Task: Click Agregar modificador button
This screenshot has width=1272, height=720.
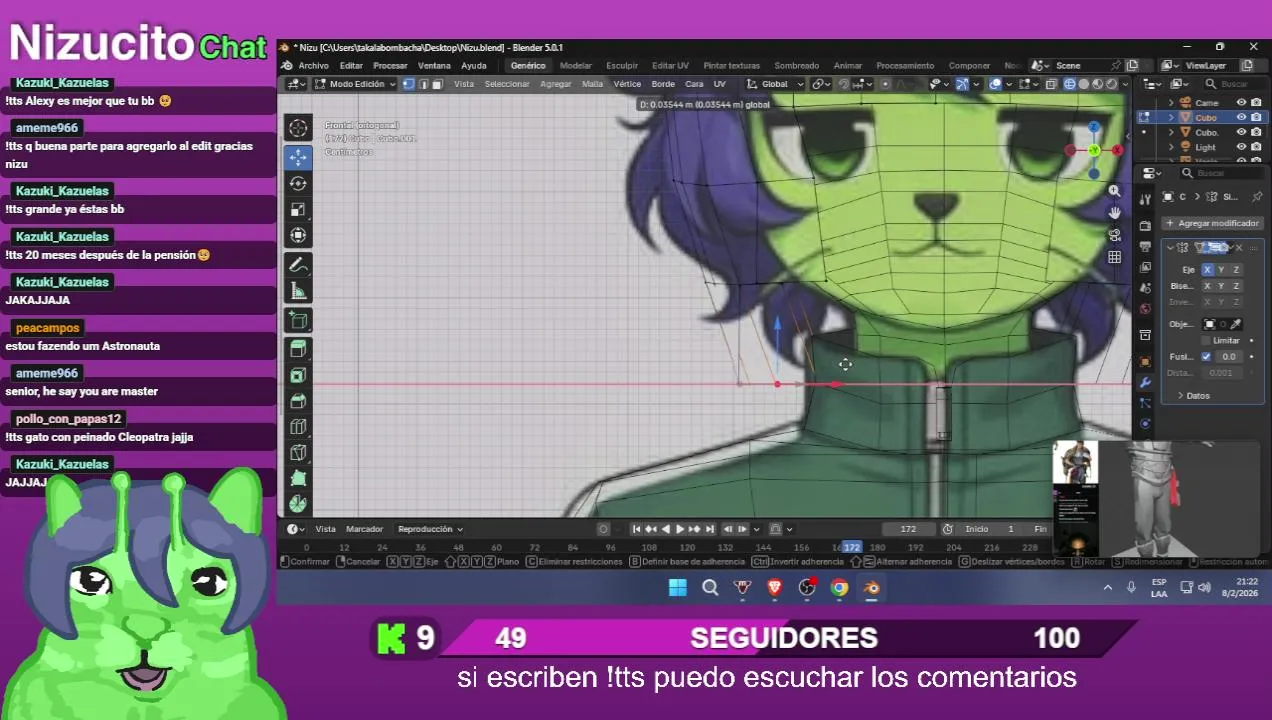Action: 1213,223
